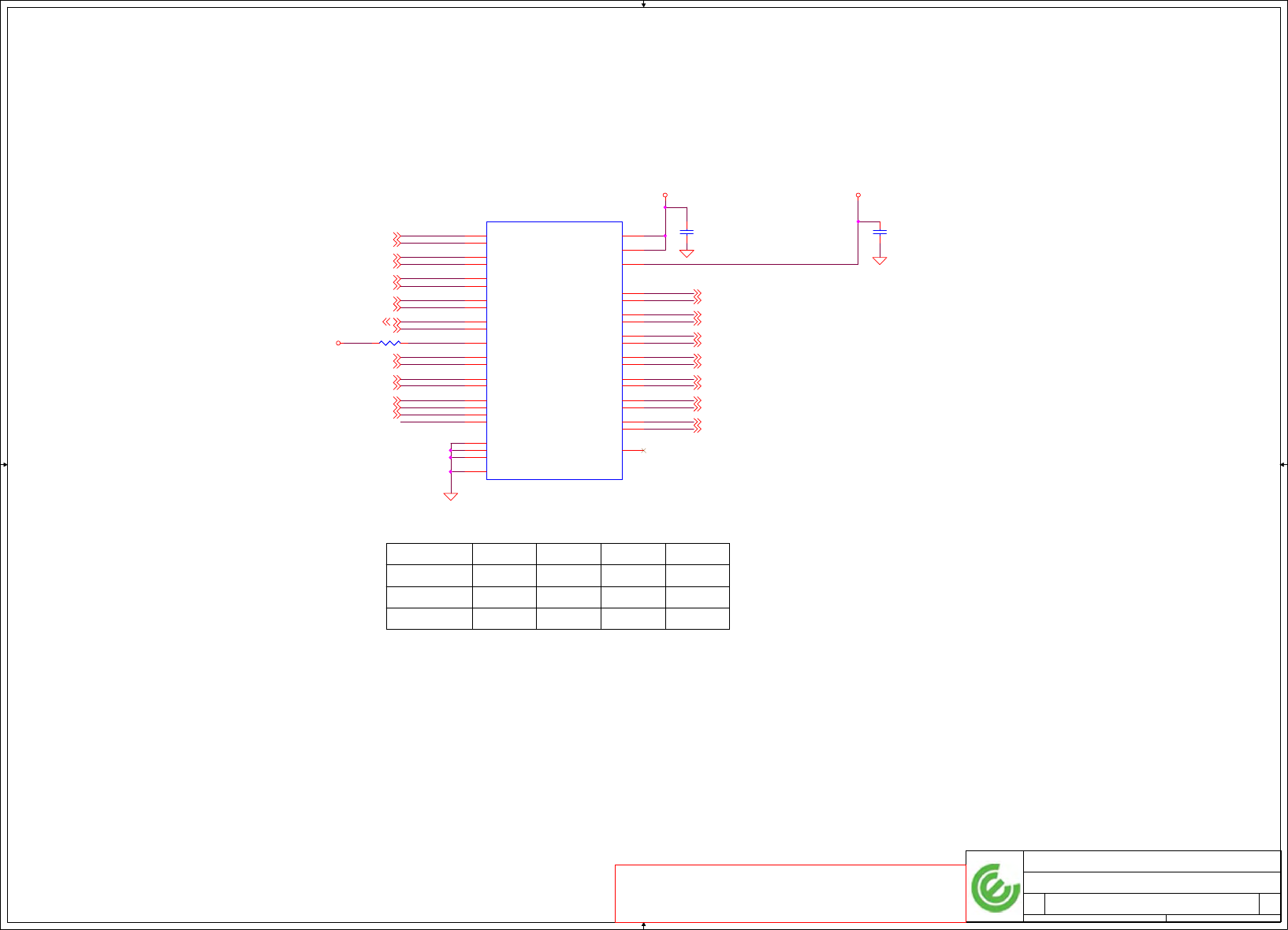Click the green circular company logo
The image size is (1288, 930).
[995, 887]
